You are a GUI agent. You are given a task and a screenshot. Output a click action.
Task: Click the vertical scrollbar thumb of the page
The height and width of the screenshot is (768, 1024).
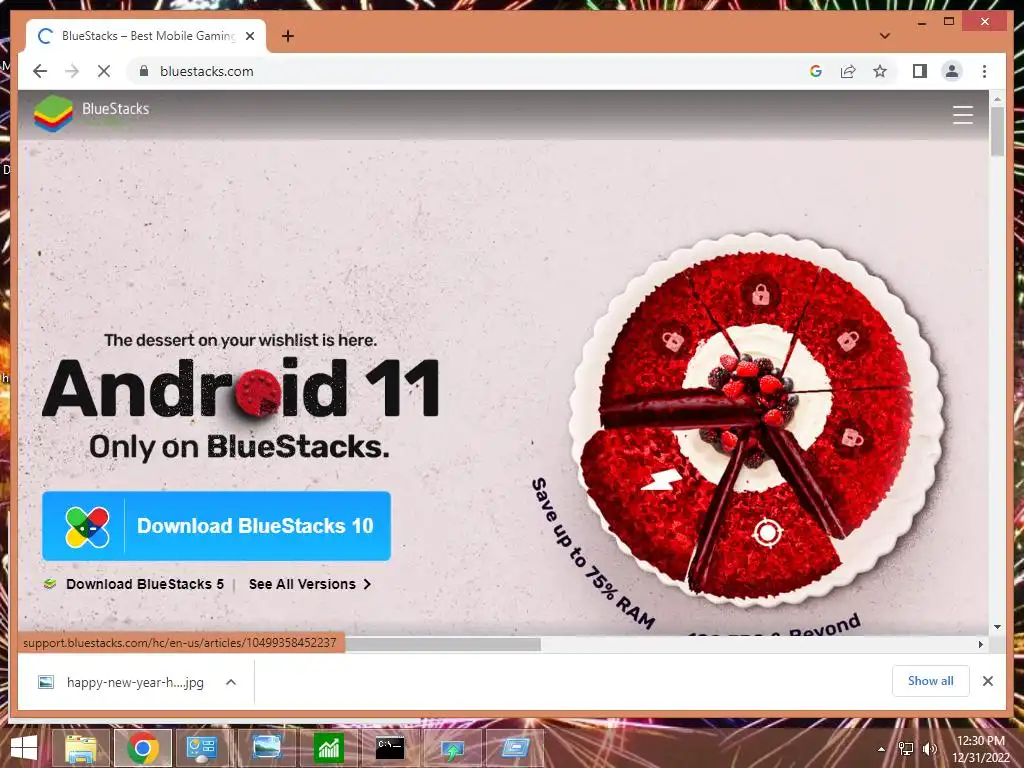click(x=997, y=131)
